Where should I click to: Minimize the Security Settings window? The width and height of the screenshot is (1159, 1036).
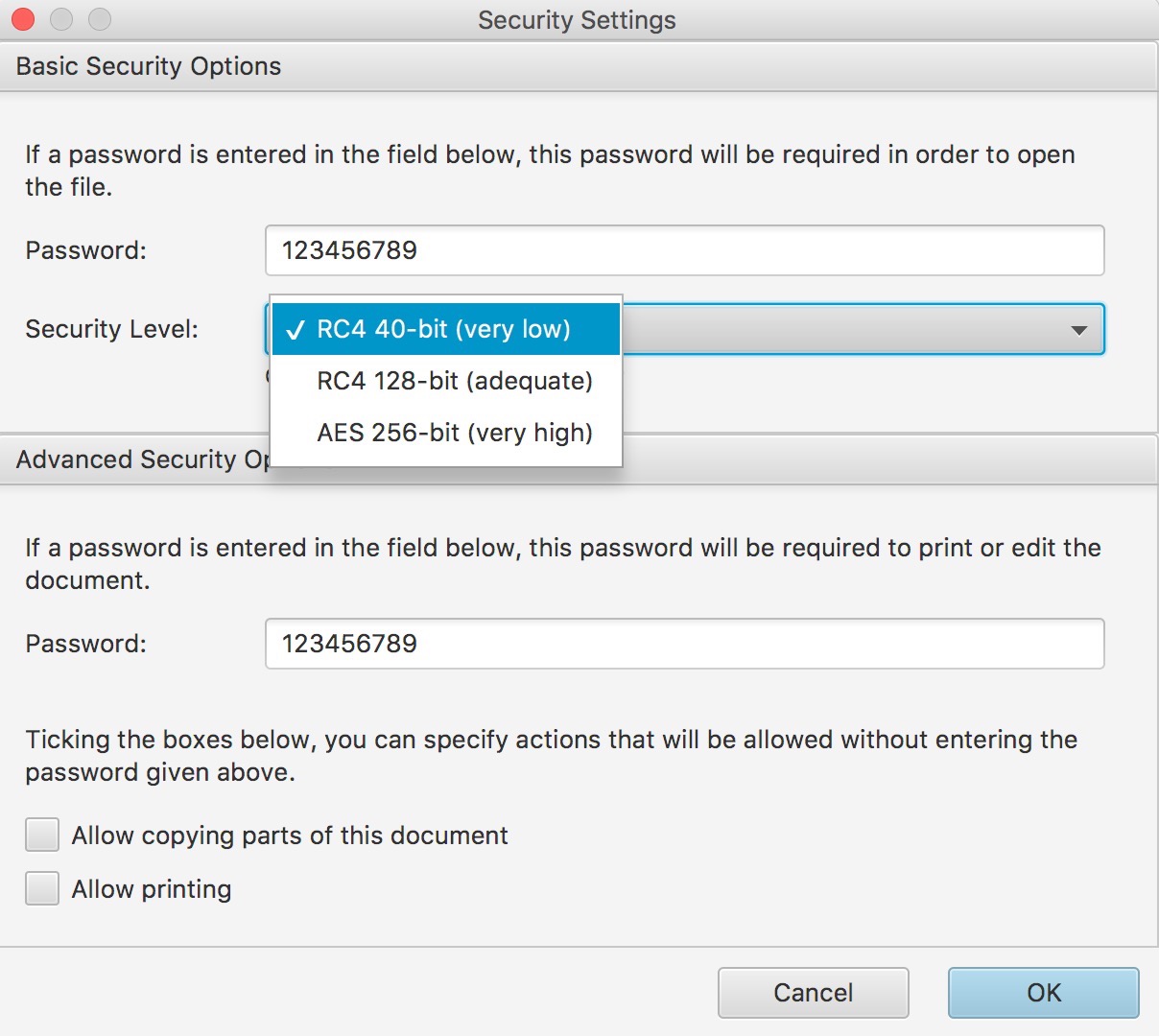(x=61, y=19)
